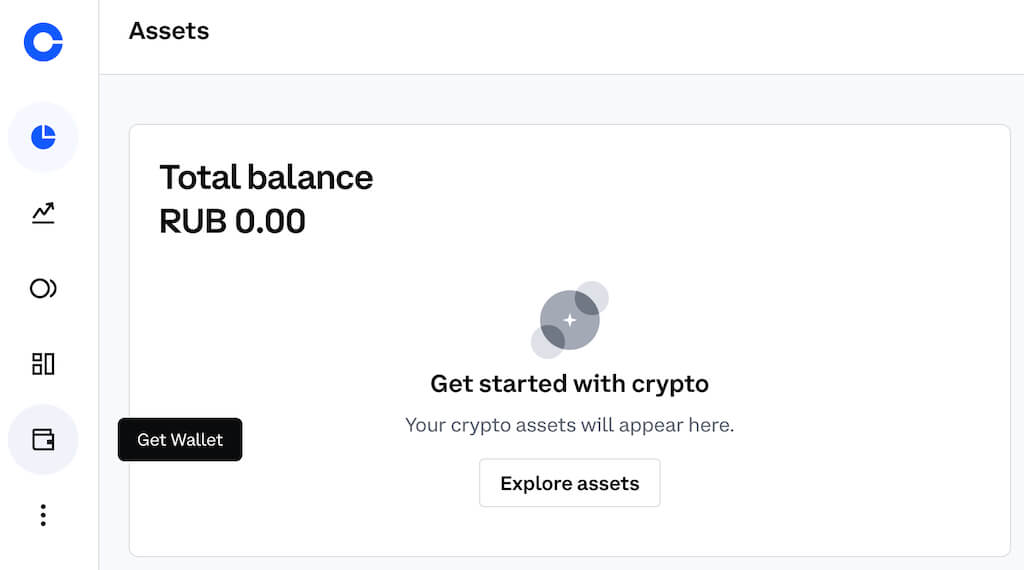
Task: Click the blank header area beside Assets
Action: [x=600, y=35]
